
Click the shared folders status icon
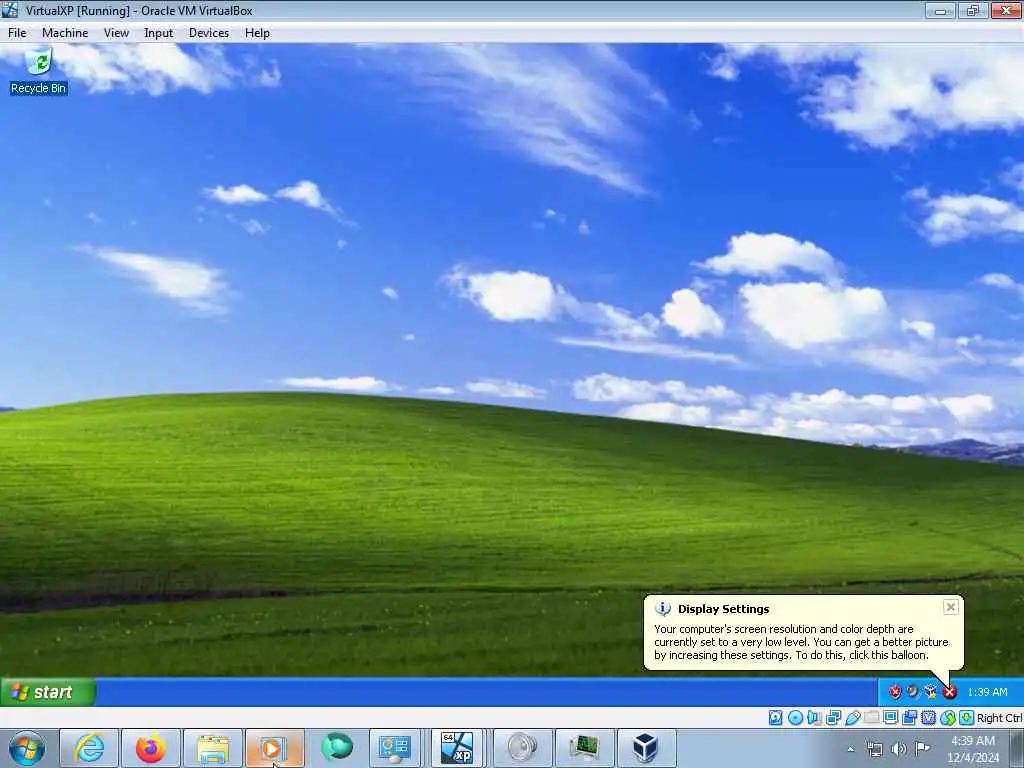click(x=872, y=718)
